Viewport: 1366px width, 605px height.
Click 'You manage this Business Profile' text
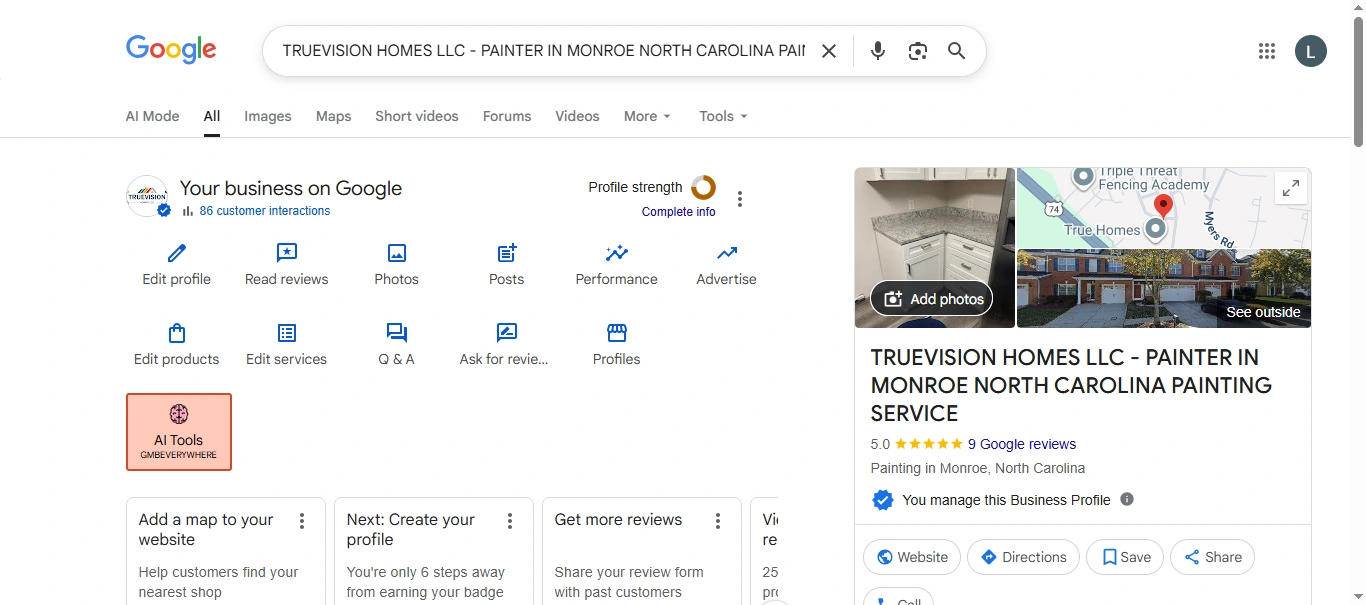click(1006, 500)
